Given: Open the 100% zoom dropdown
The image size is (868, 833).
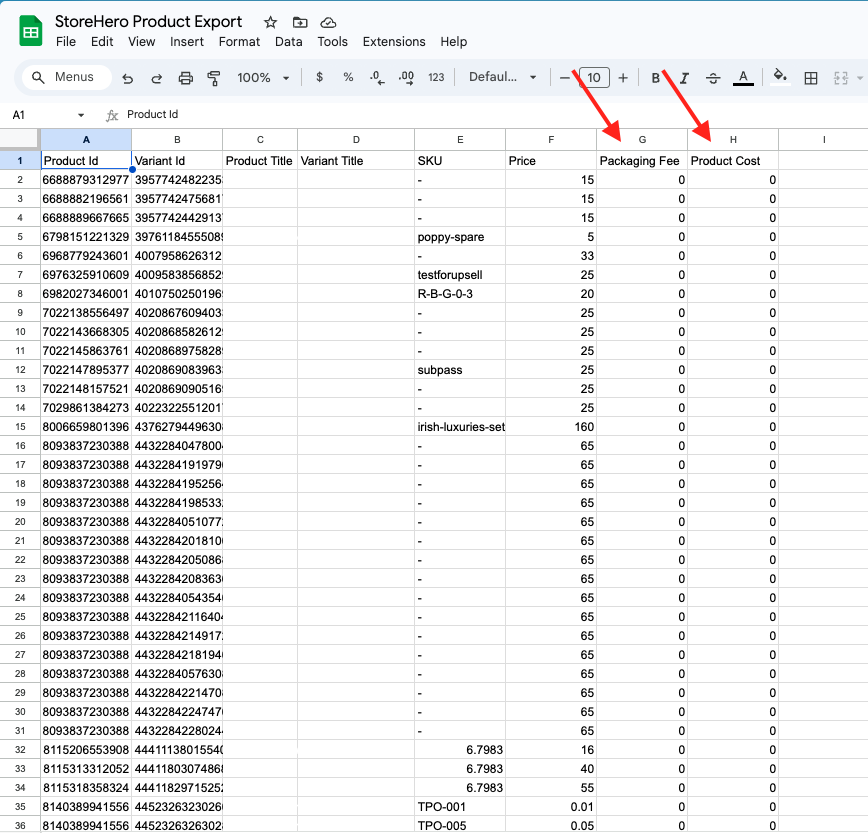Looking at the screenshot, I should pos(263,78).
